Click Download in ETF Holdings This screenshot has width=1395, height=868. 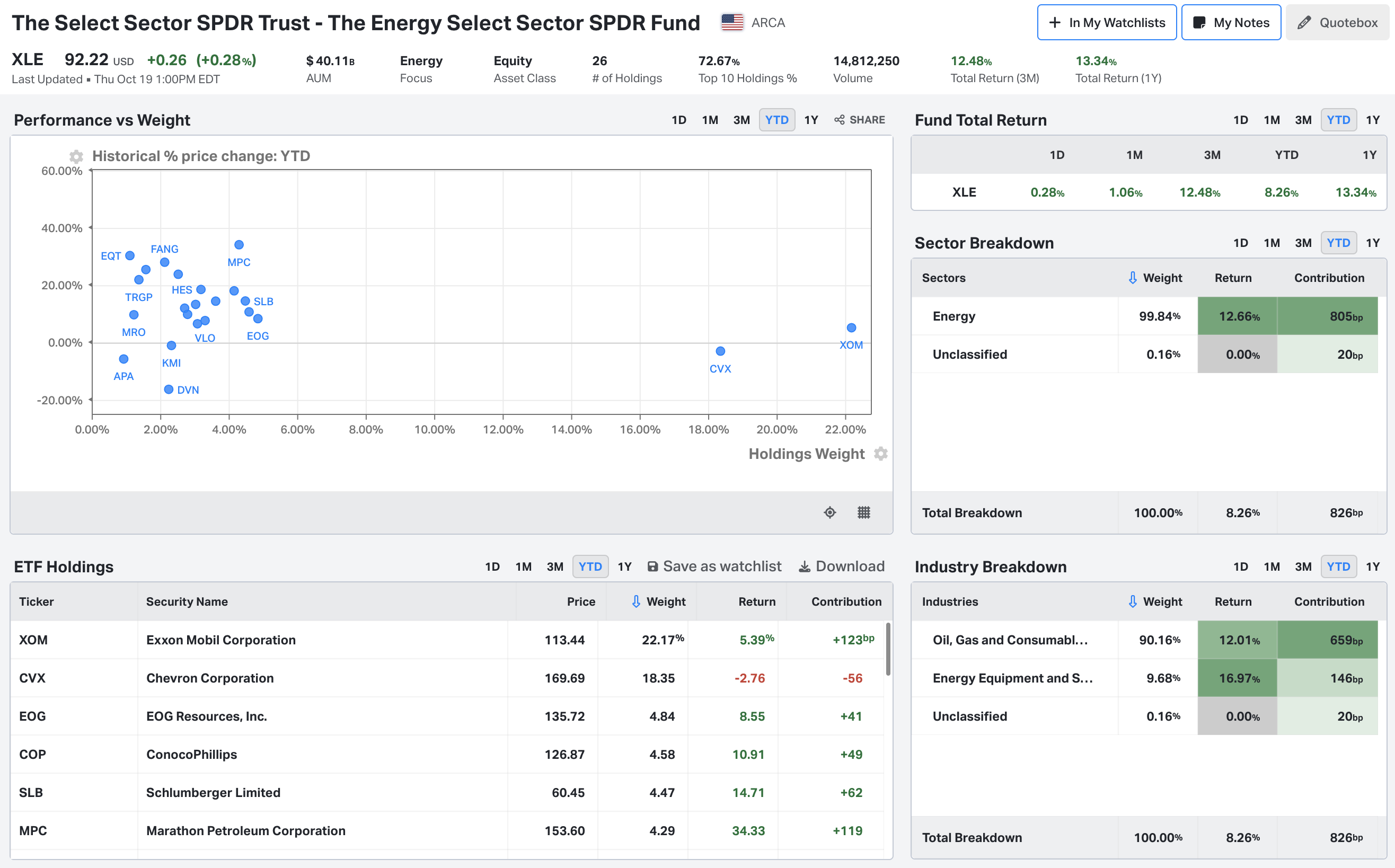click(842, 566)
